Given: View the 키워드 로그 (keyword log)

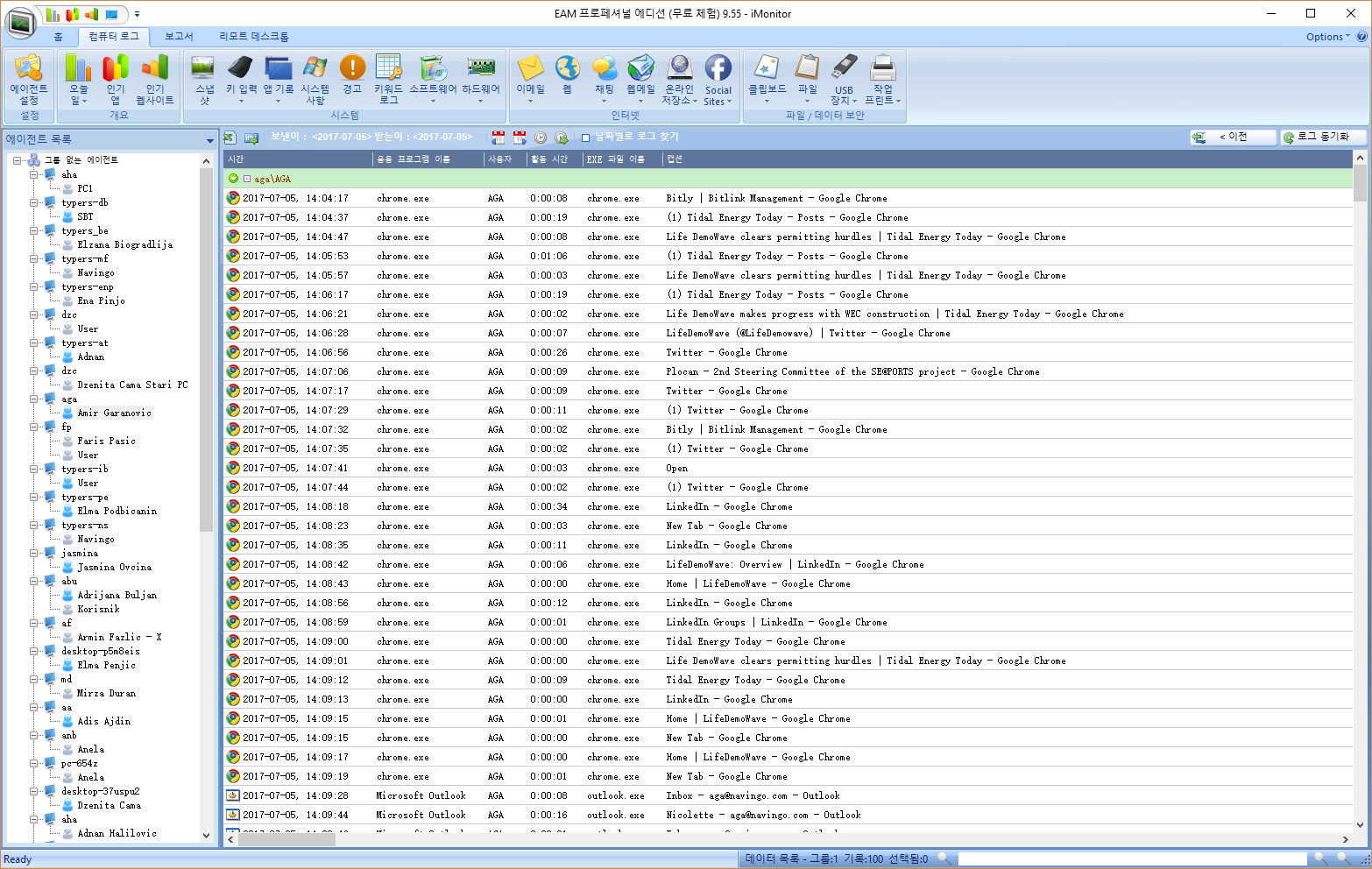Looking at the screenshot, I should [388, 79].
